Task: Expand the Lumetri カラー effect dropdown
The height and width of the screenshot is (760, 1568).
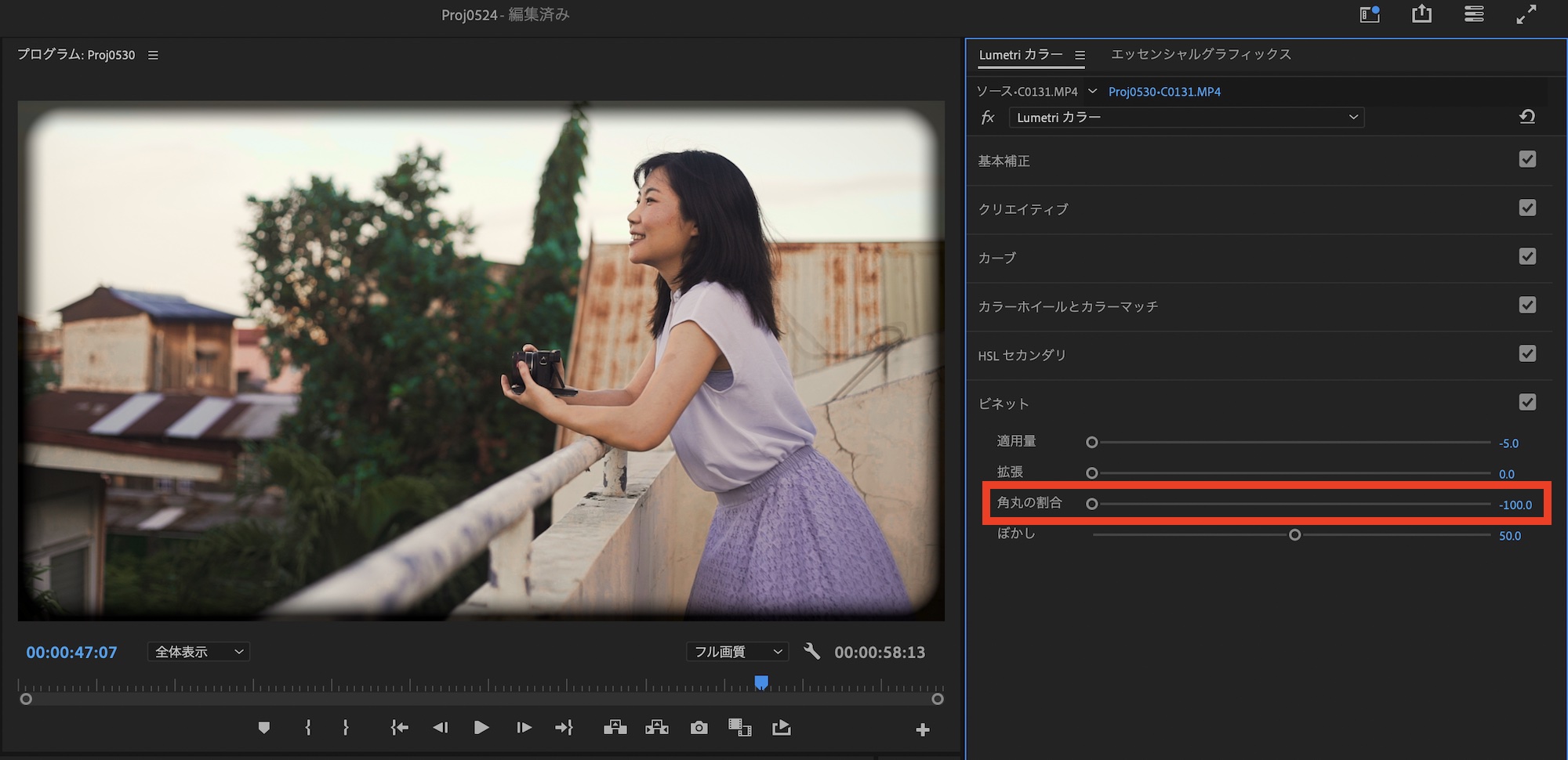Action: tap(1186, 118)
